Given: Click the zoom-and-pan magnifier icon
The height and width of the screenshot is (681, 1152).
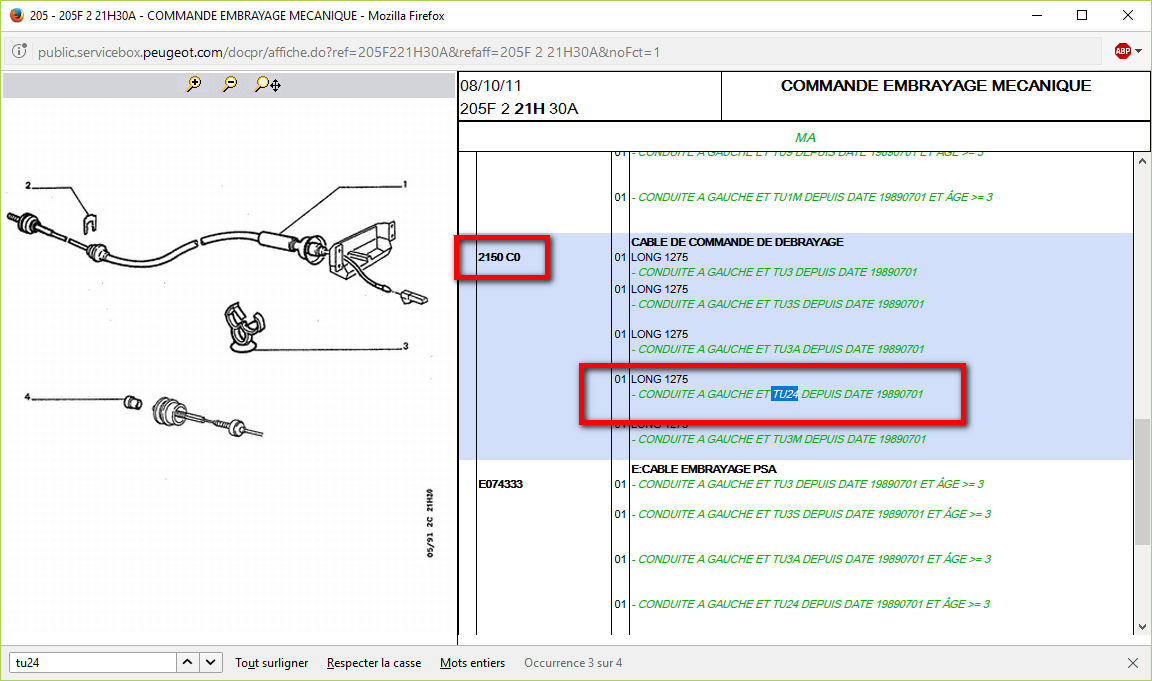Looking at the screenshot, I should coord(267,84).
